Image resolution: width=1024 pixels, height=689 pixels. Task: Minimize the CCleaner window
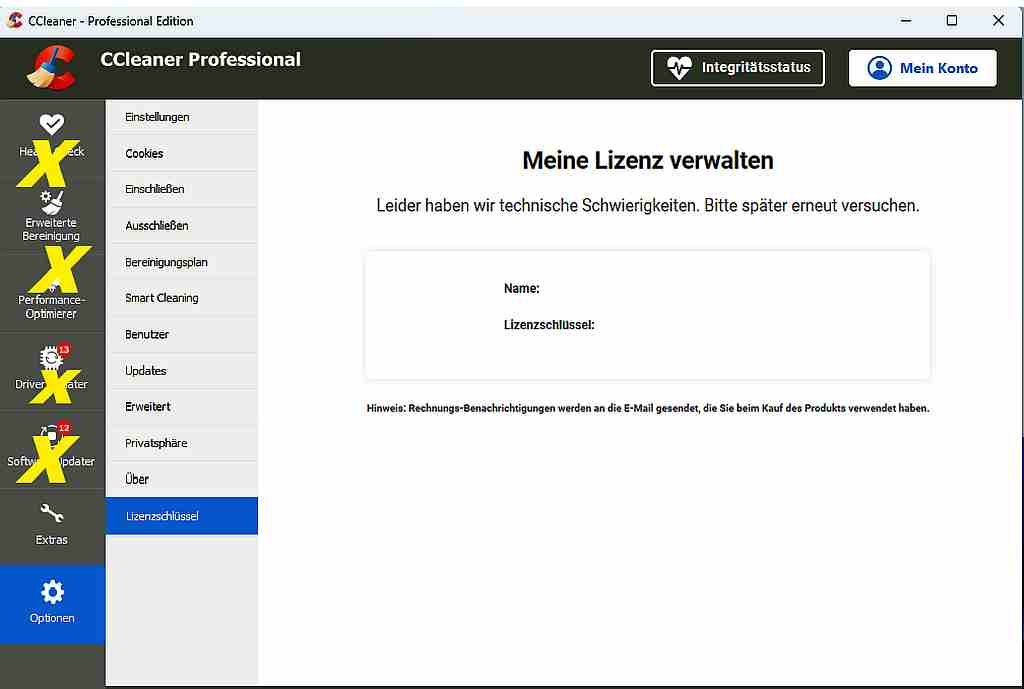coord(906,20)
